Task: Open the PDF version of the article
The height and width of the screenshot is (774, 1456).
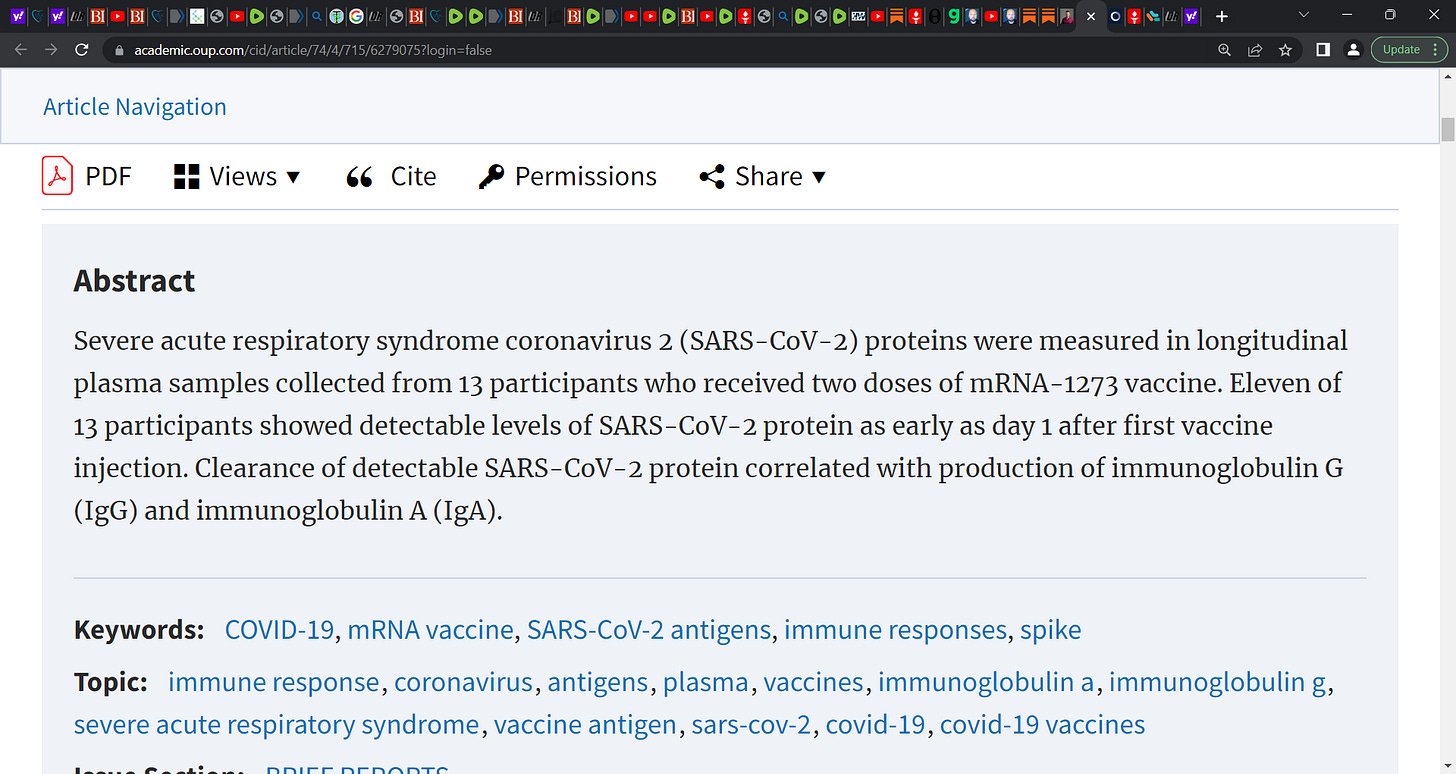Action: 86,176
